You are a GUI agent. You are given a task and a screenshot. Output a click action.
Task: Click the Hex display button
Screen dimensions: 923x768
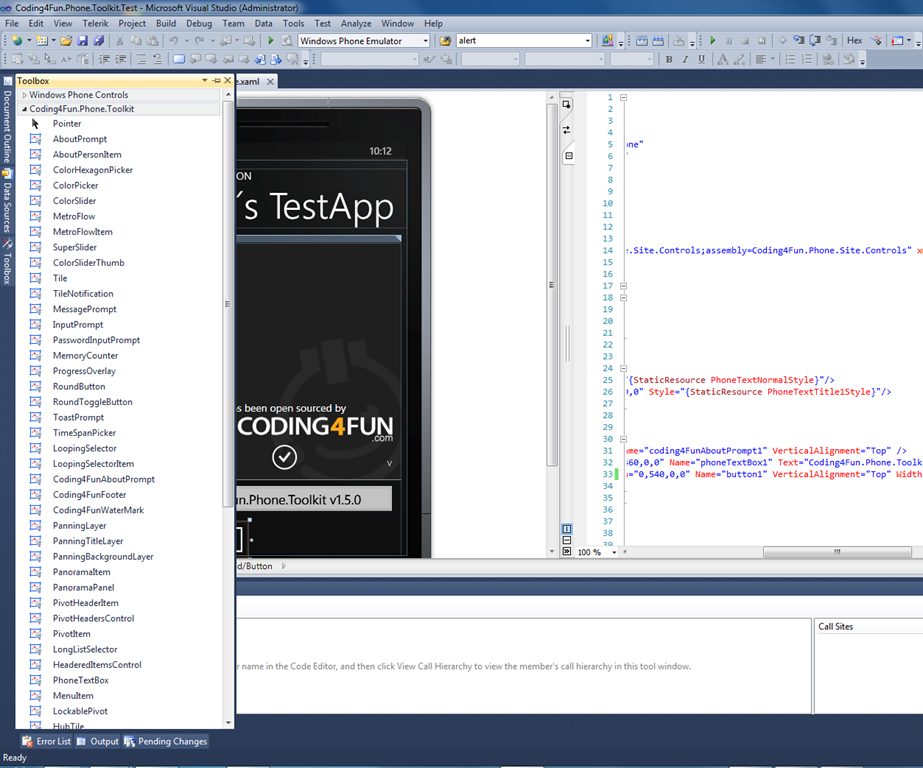point(854,41)
